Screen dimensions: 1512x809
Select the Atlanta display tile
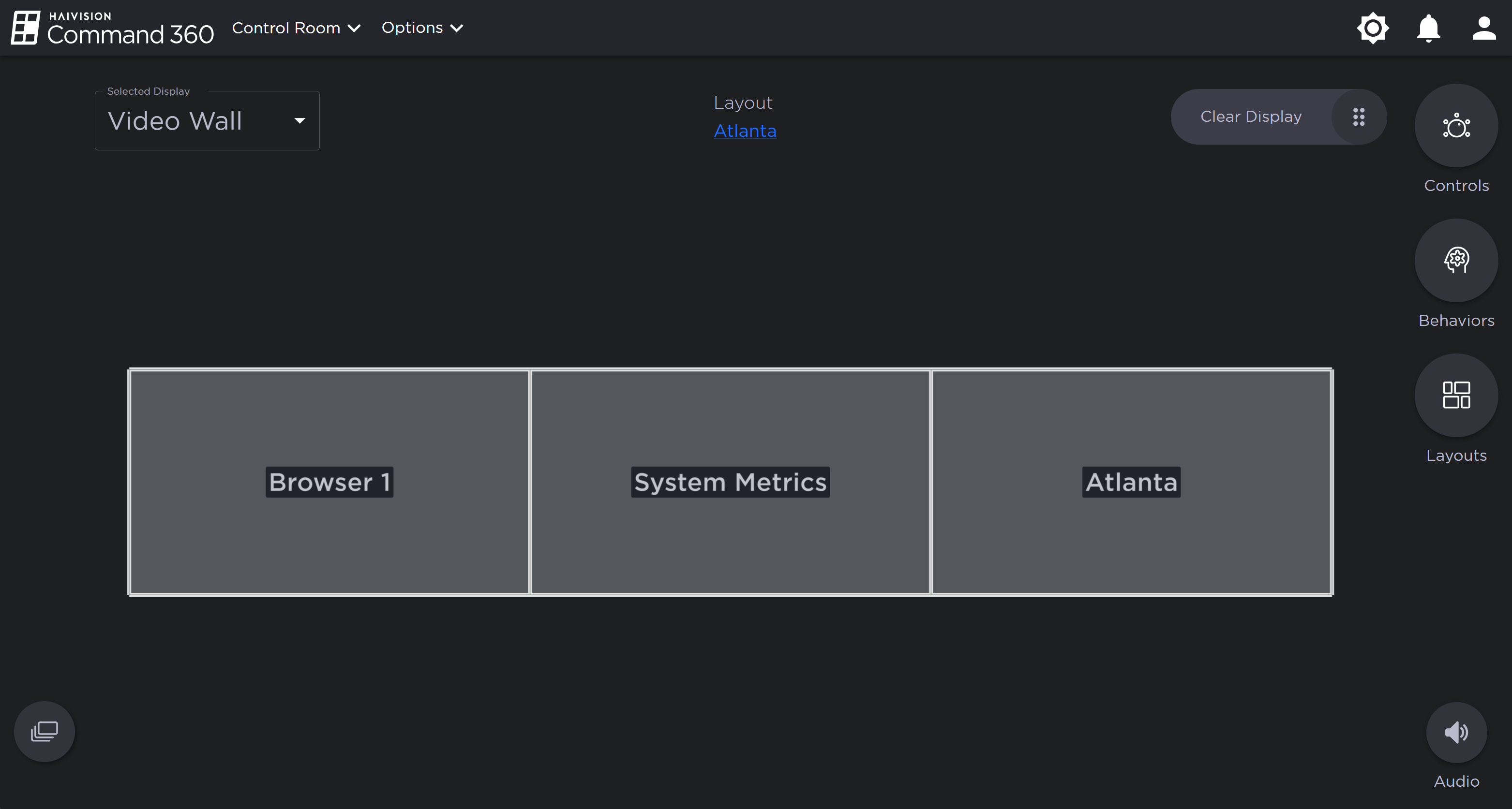pos(1131,482)
